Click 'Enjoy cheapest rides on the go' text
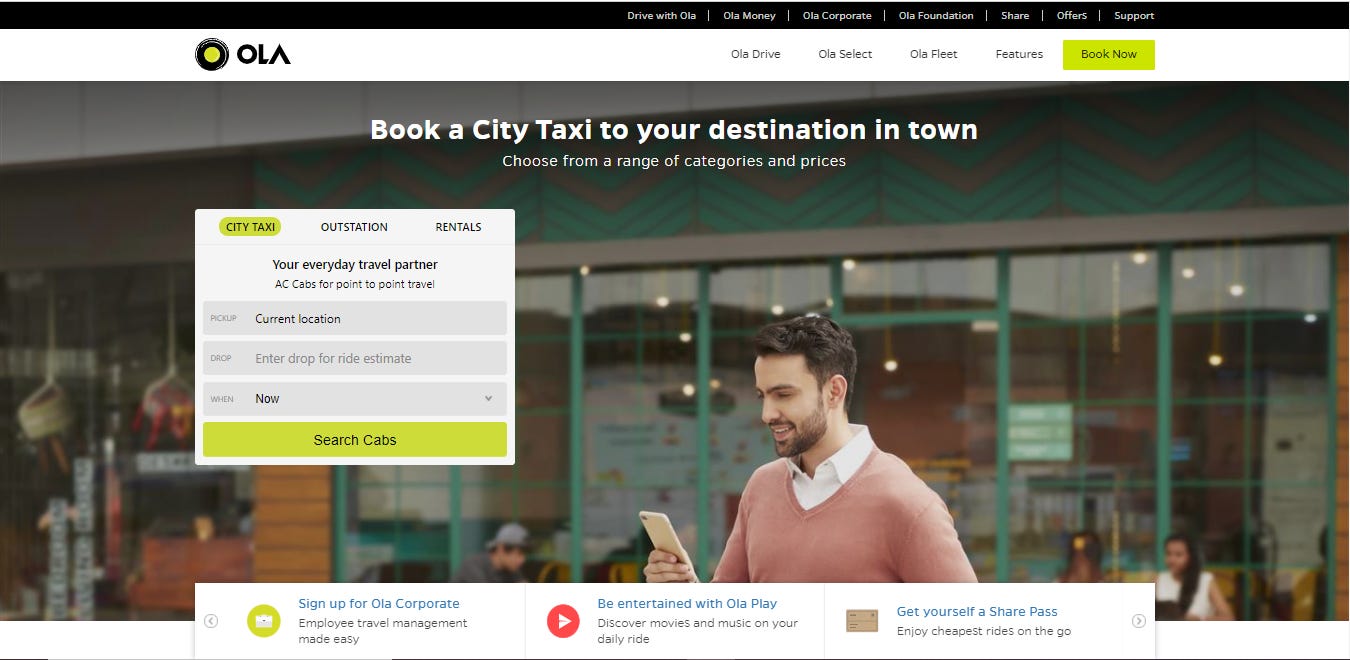This screenshot has height=660, width=1350. pyautogui.click(x=984, y=631)
